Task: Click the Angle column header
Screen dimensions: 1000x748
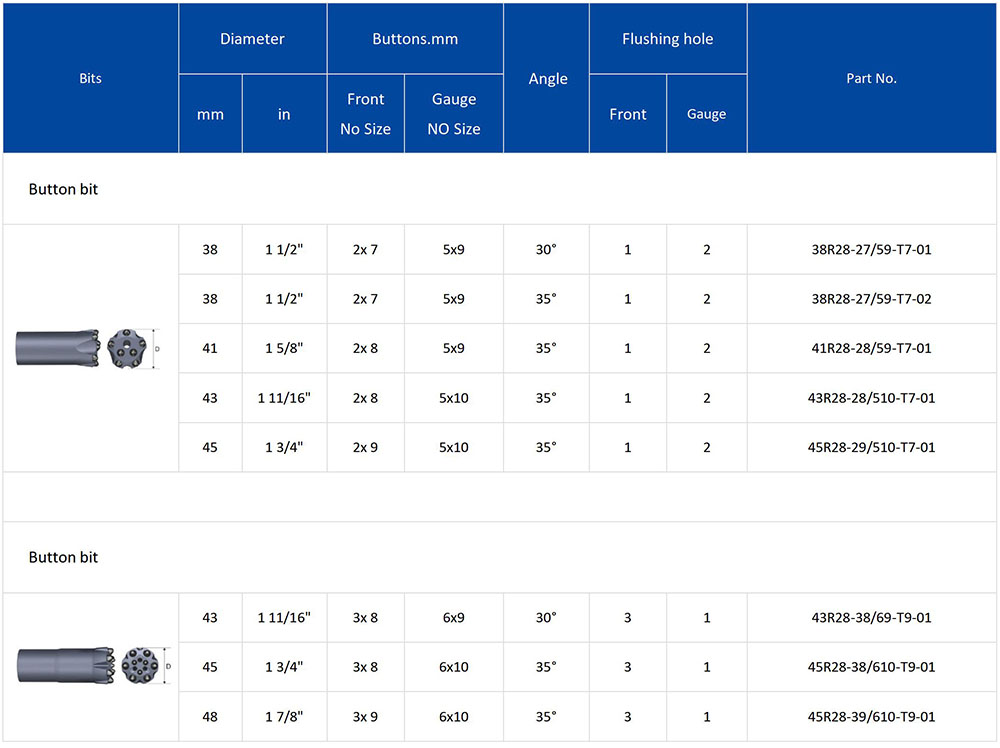Action: click(547, 78)
